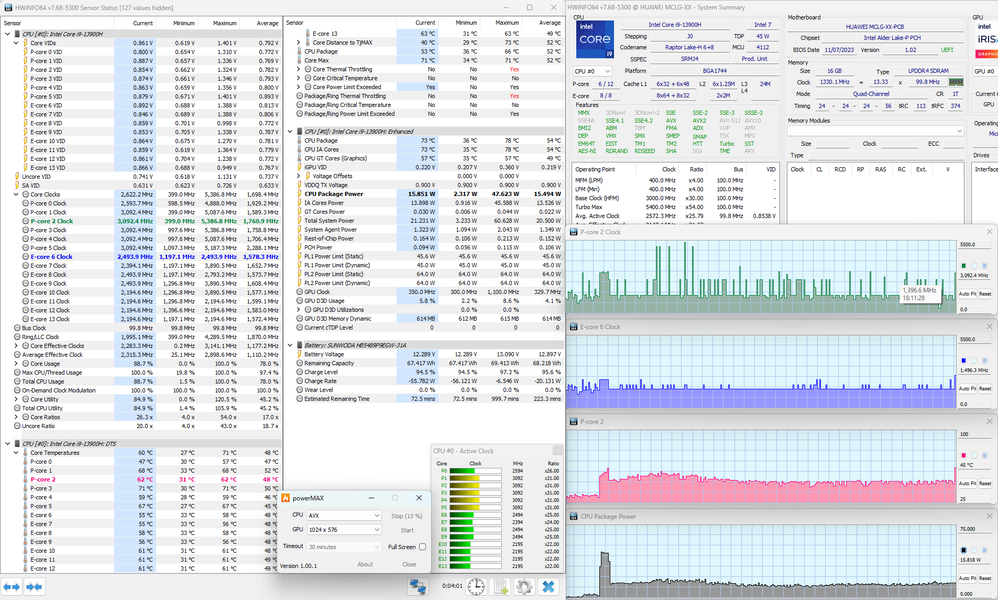
Task: Open sensor settings gear icon
Action: [523, 586]
